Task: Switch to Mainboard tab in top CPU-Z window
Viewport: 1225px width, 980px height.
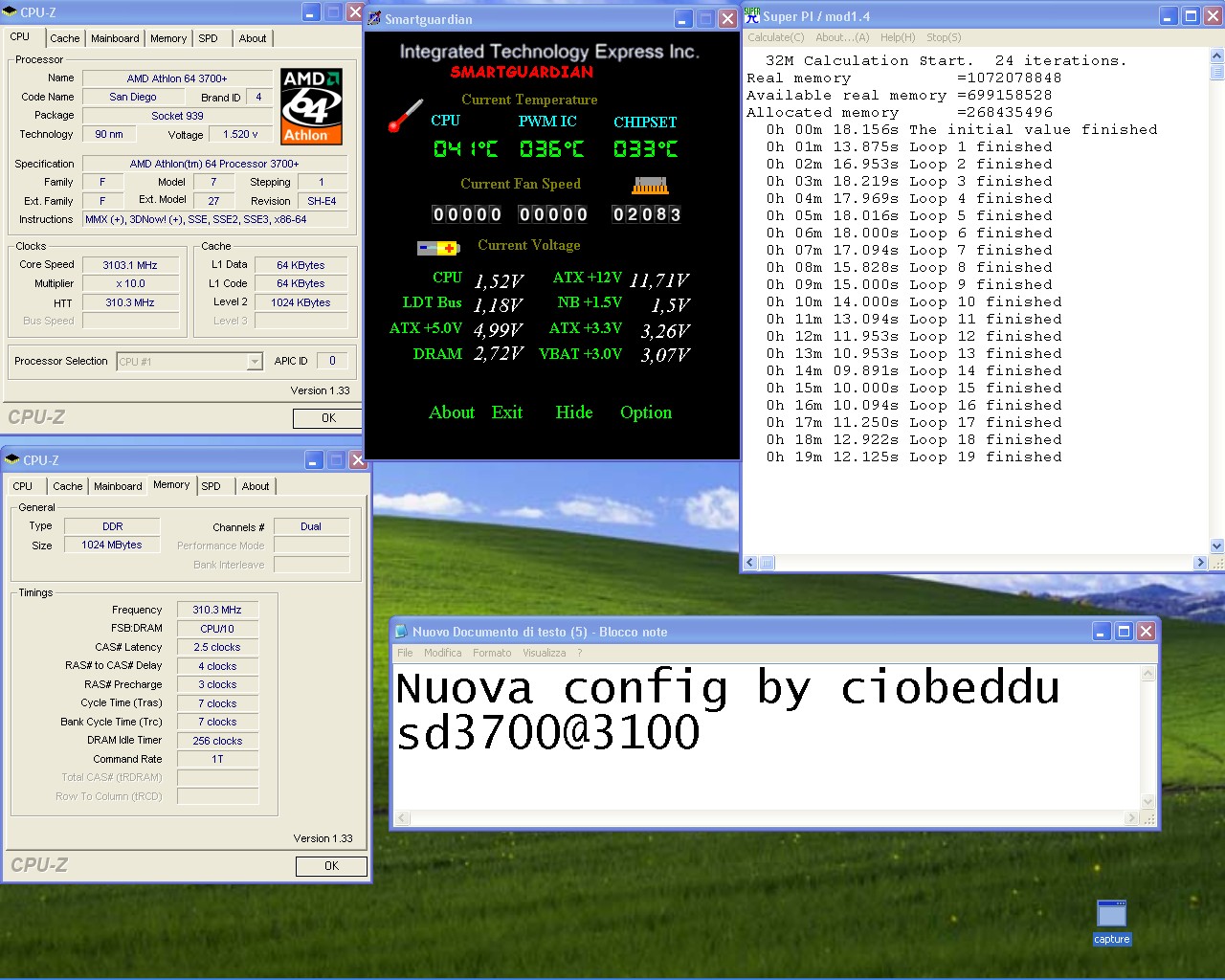Action: [x=115, y=38]
